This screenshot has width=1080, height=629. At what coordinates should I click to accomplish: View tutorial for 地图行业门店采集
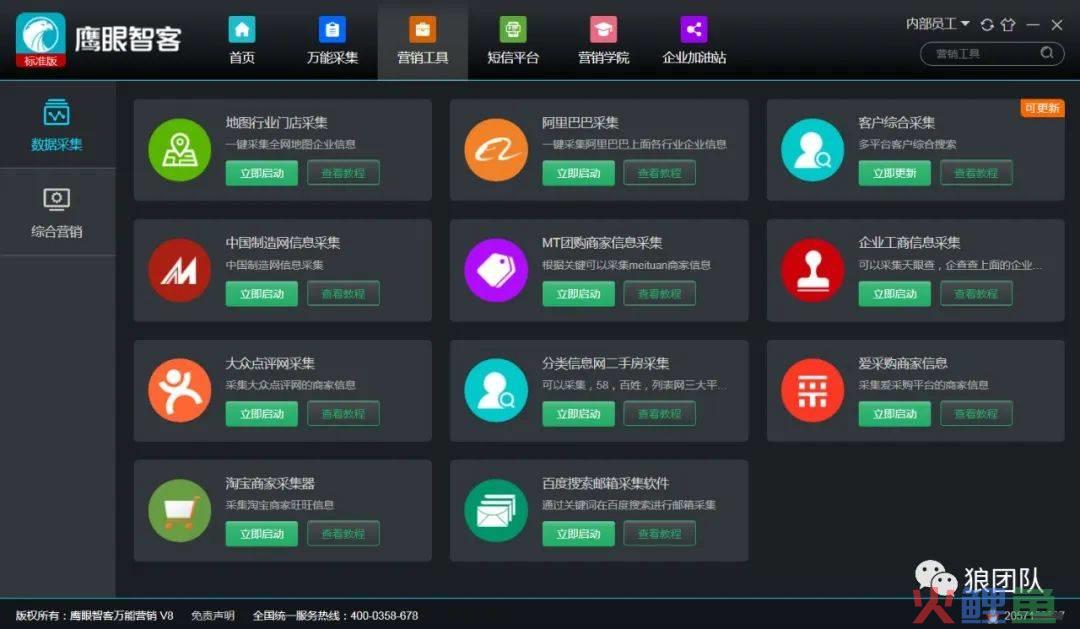coord(343,173)
